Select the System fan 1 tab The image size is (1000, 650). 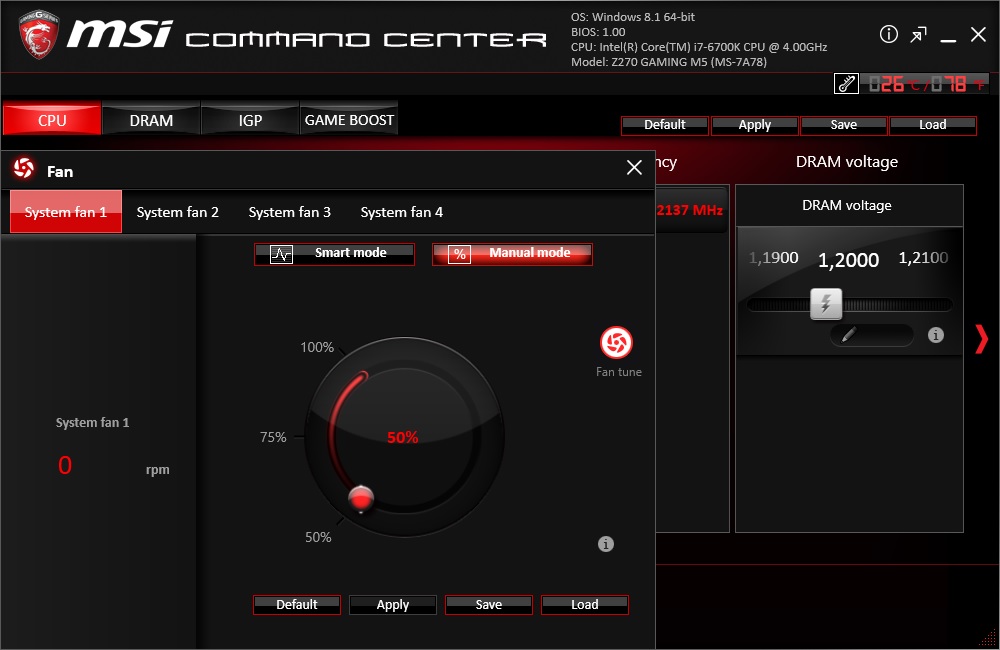click(x=66, y=212)
